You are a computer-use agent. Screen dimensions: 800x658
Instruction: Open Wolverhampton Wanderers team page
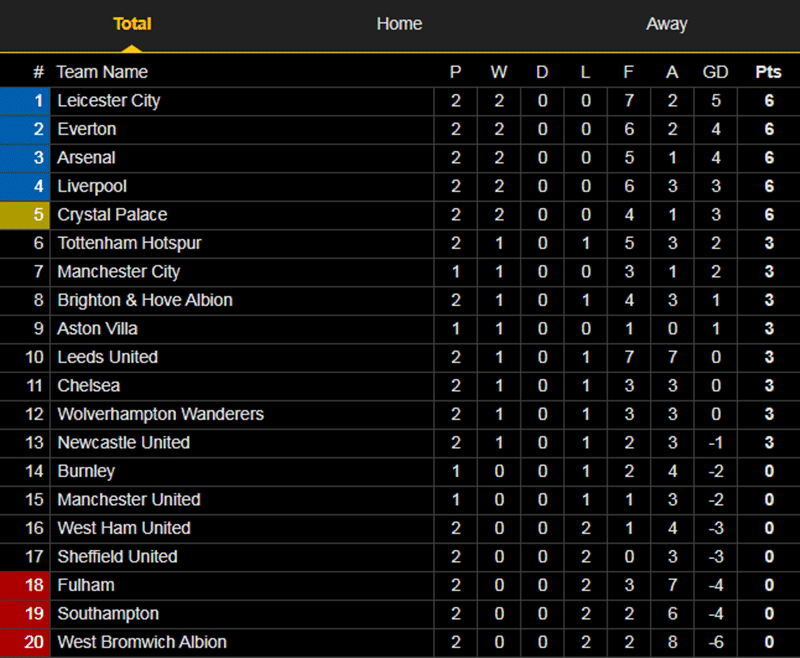tap(160, 414)
